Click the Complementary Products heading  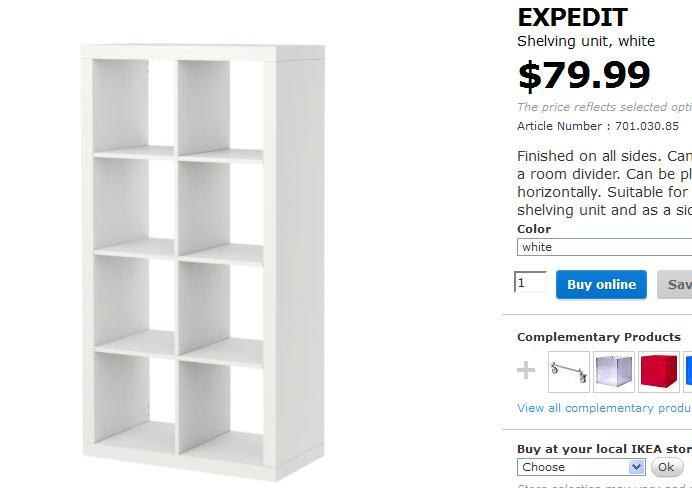[598, 337]
